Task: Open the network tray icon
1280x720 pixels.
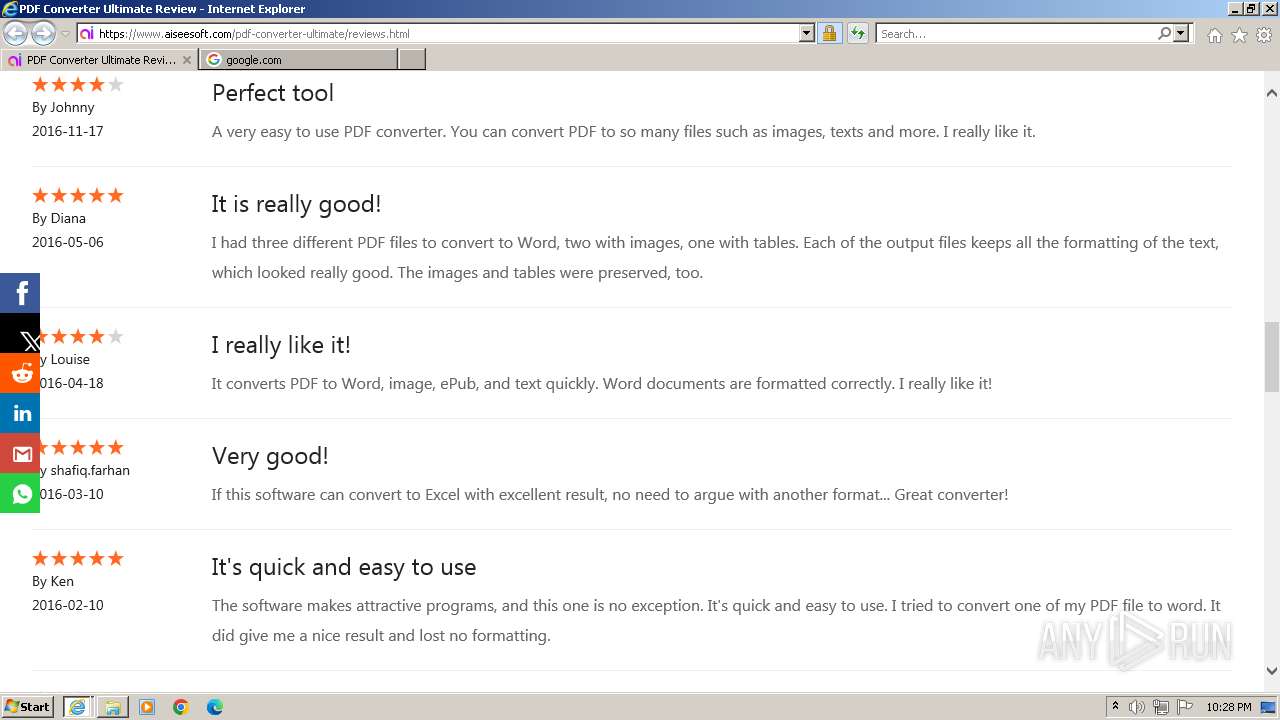Action: click(1161, 707)
